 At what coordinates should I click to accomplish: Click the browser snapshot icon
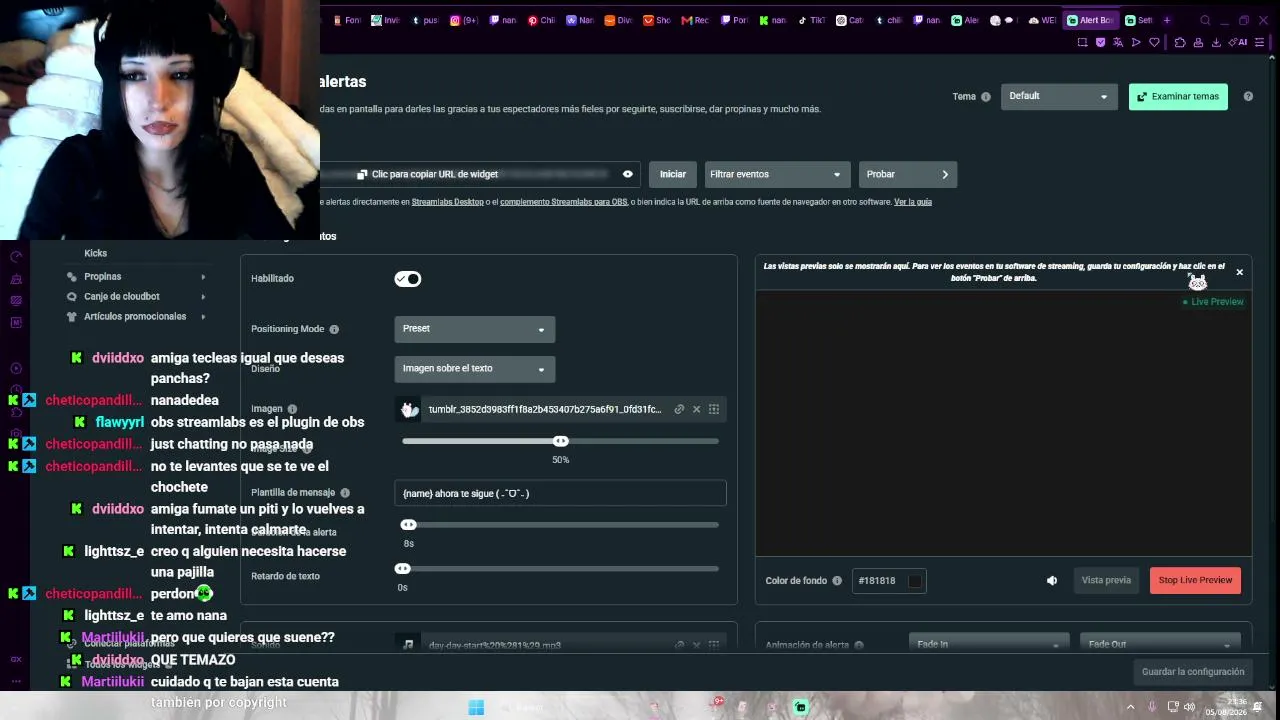(1082, 42)
